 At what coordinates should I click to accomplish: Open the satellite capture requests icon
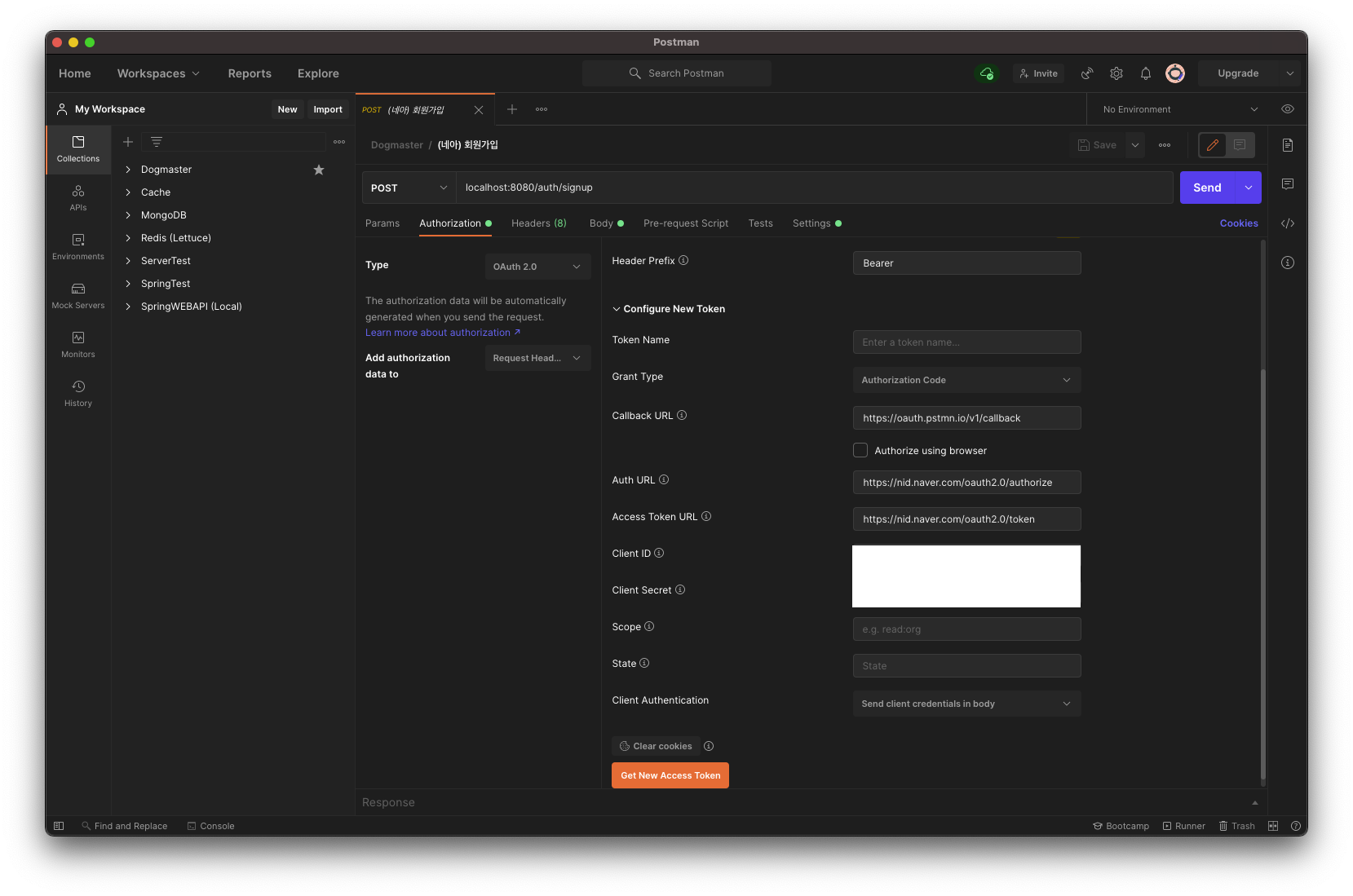pyautogui.click(x=1087, y=73)
